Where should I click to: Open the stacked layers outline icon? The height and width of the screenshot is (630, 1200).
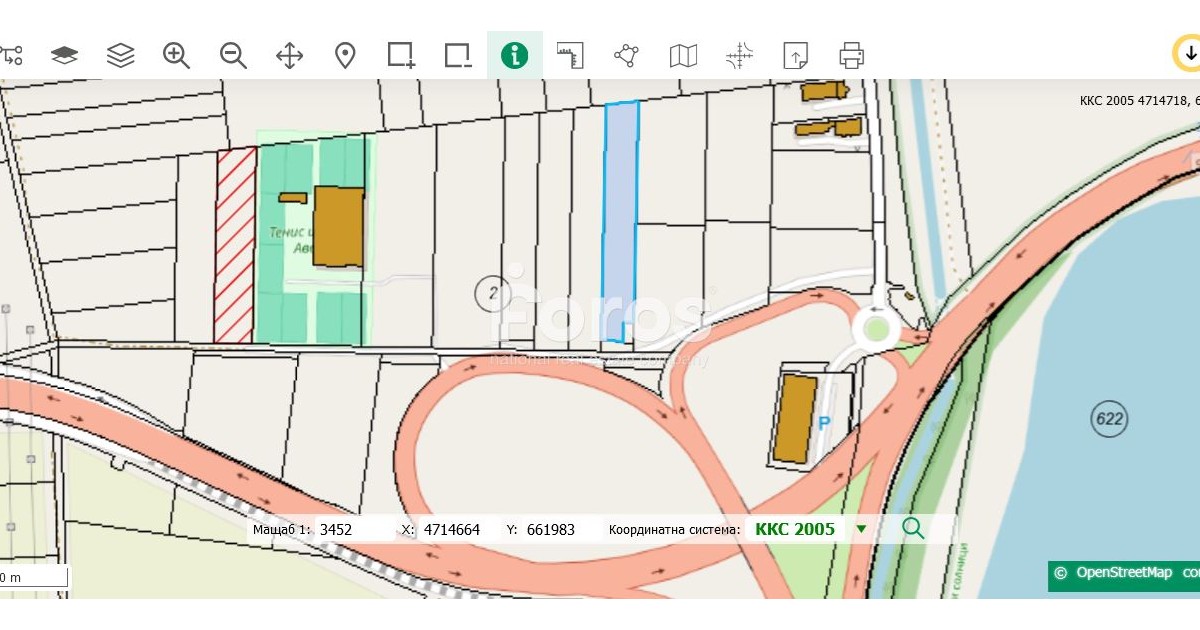tap(120, 55)
